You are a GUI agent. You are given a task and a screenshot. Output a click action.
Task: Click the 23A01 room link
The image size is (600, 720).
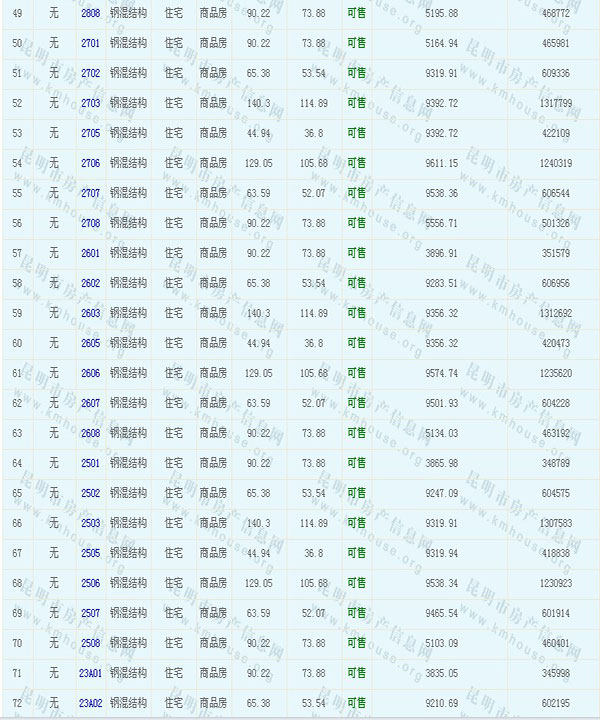[90, 674]
